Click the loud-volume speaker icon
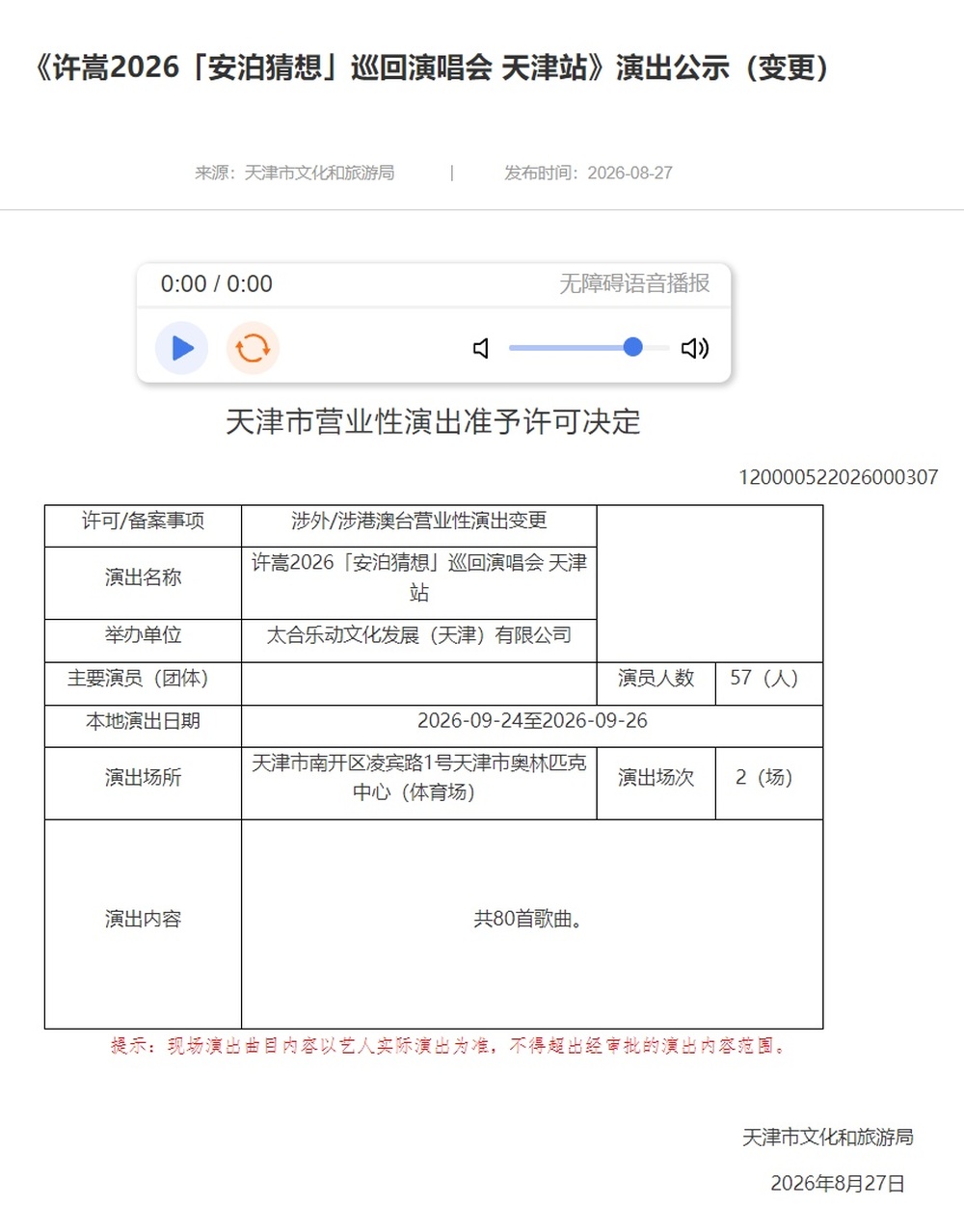This screenshot has width=964, height=1232. coord(695,348)
